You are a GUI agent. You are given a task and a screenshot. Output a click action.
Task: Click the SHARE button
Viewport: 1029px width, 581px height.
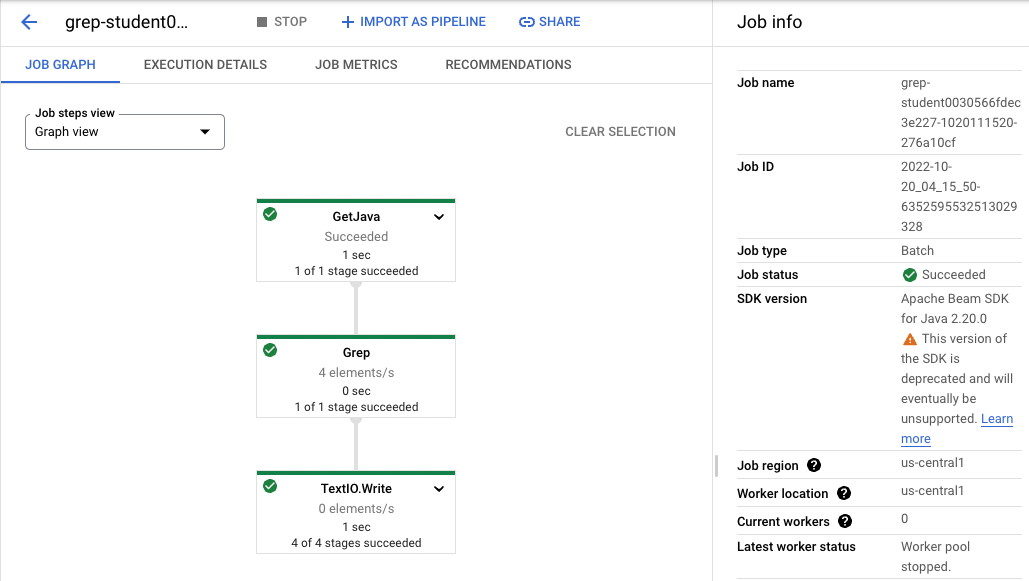tap(549, 22)
